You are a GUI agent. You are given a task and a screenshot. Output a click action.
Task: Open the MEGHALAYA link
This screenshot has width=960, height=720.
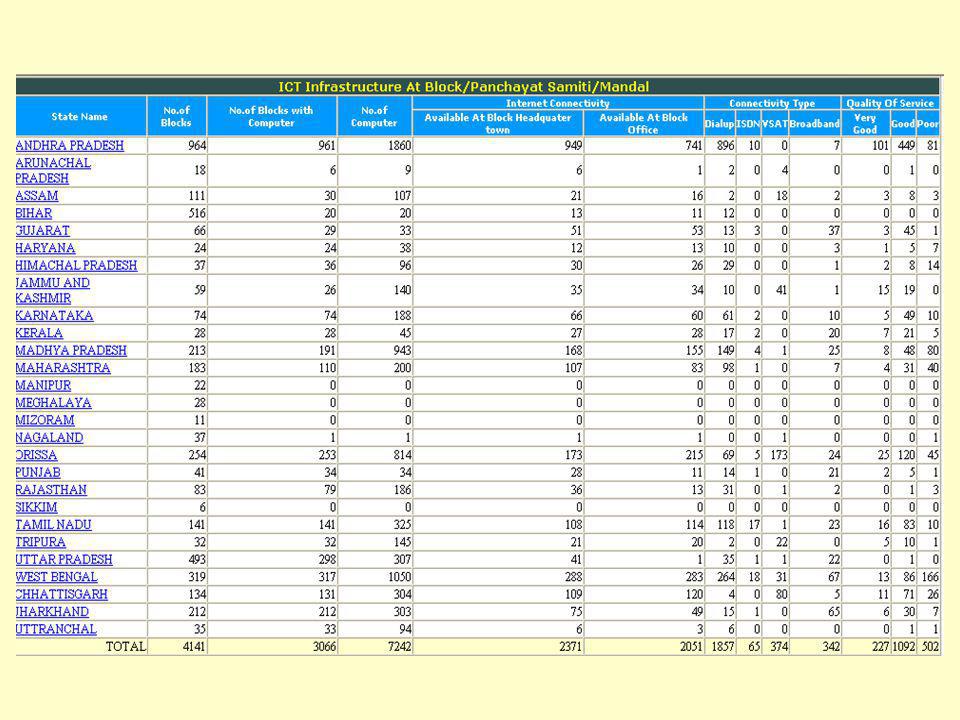54,403
